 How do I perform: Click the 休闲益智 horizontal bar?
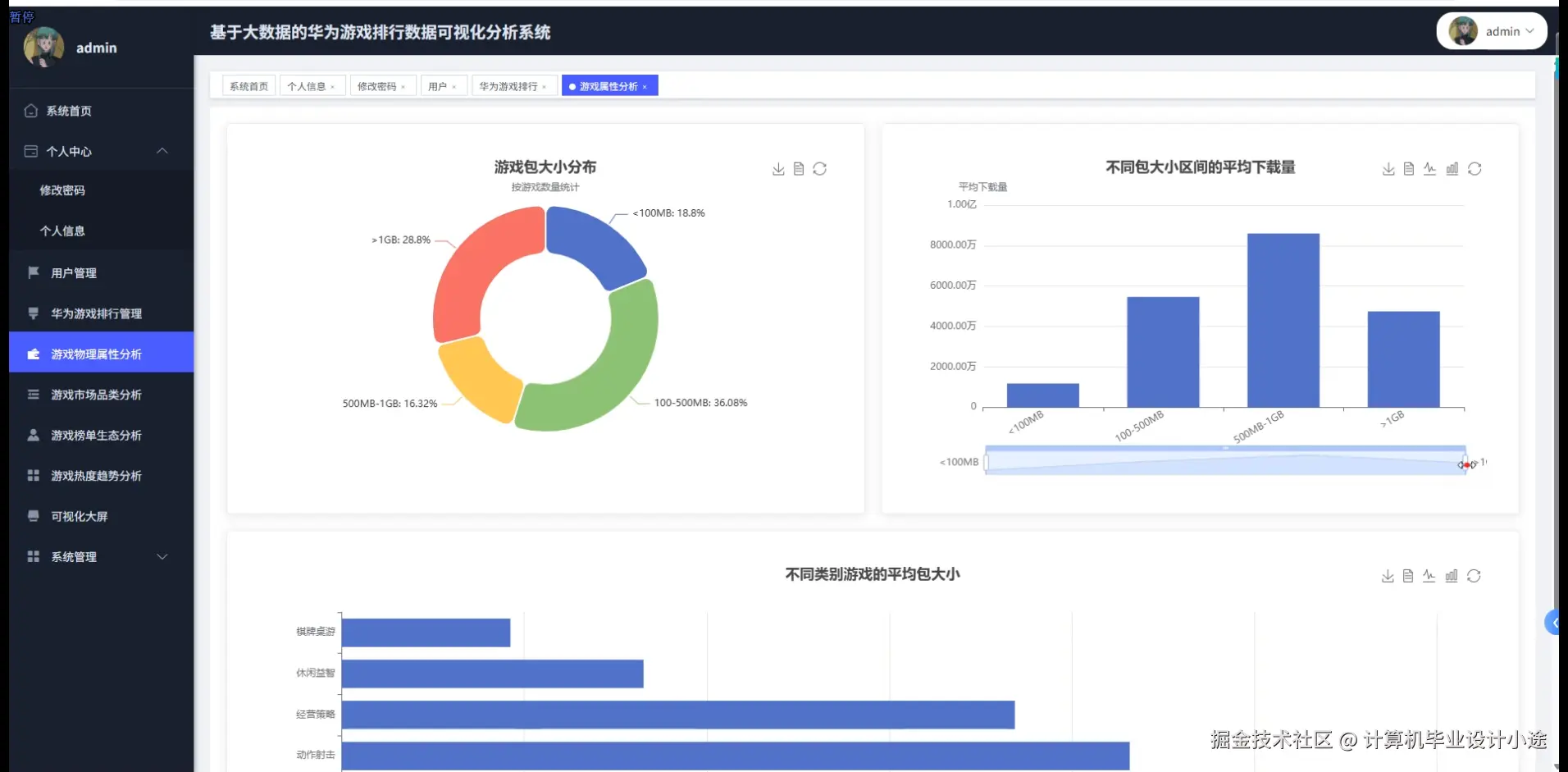492,674
